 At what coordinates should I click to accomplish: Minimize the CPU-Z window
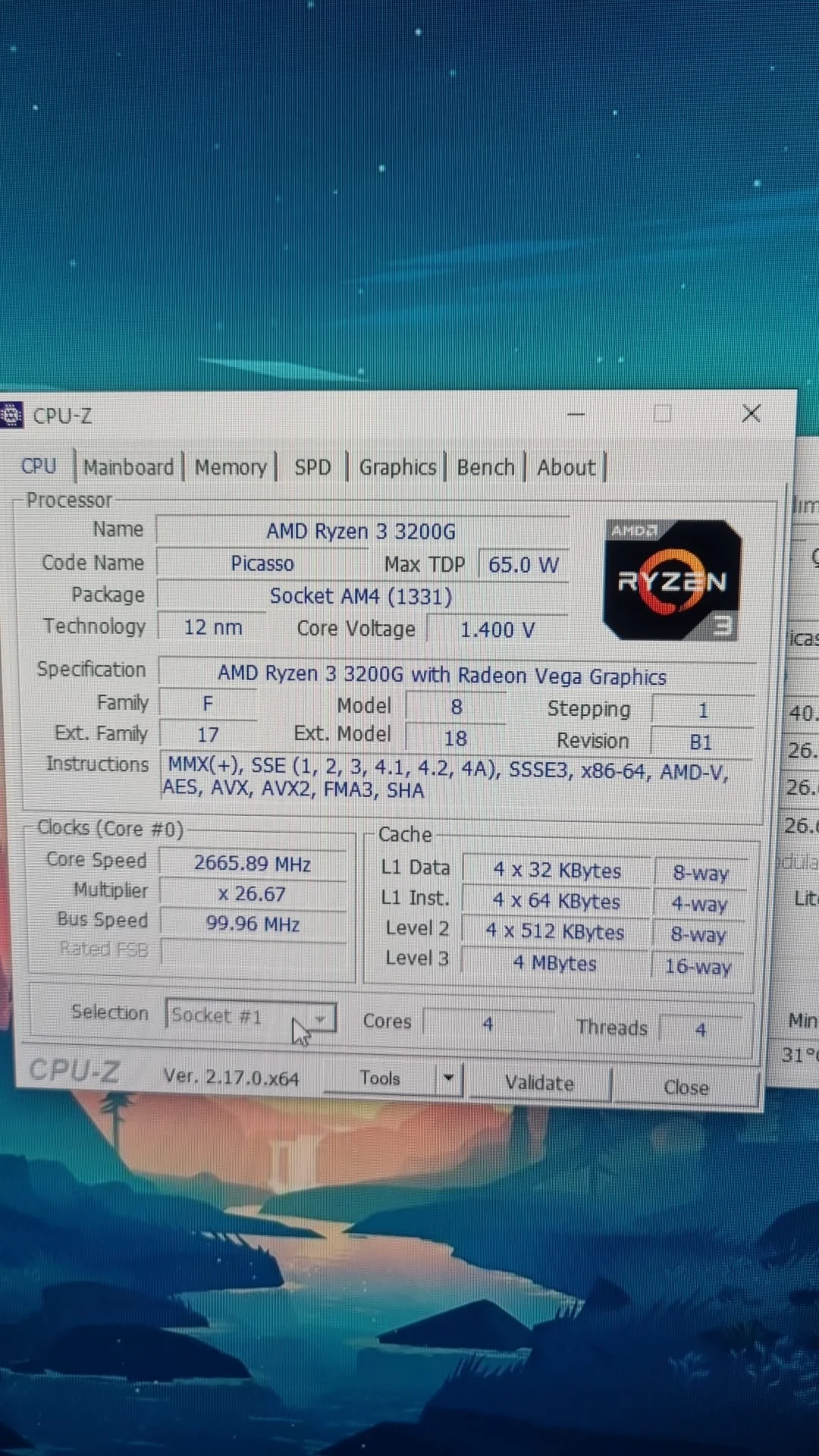[576, 414]
